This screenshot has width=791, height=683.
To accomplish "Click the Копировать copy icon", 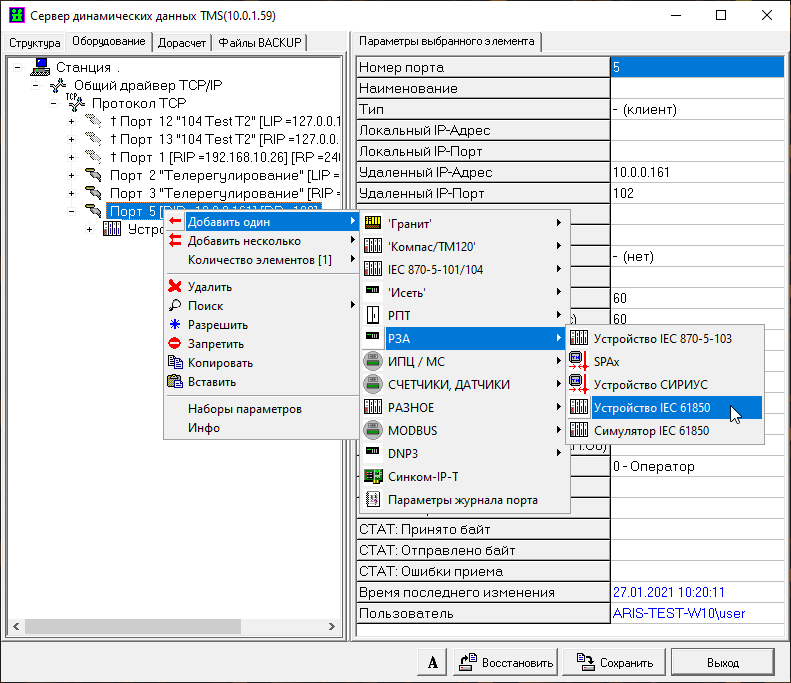I will pos(175,363).
